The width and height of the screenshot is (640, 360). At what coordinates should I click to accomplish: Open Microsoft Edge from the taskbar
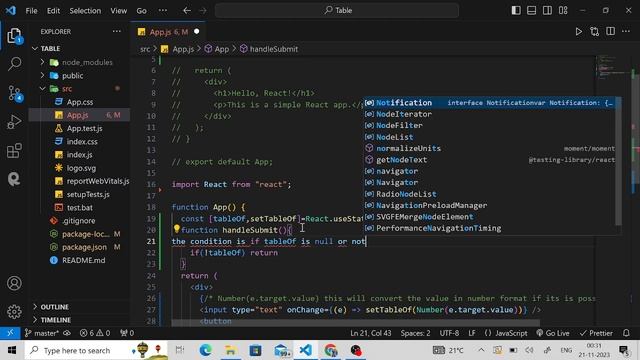[206, 350]
